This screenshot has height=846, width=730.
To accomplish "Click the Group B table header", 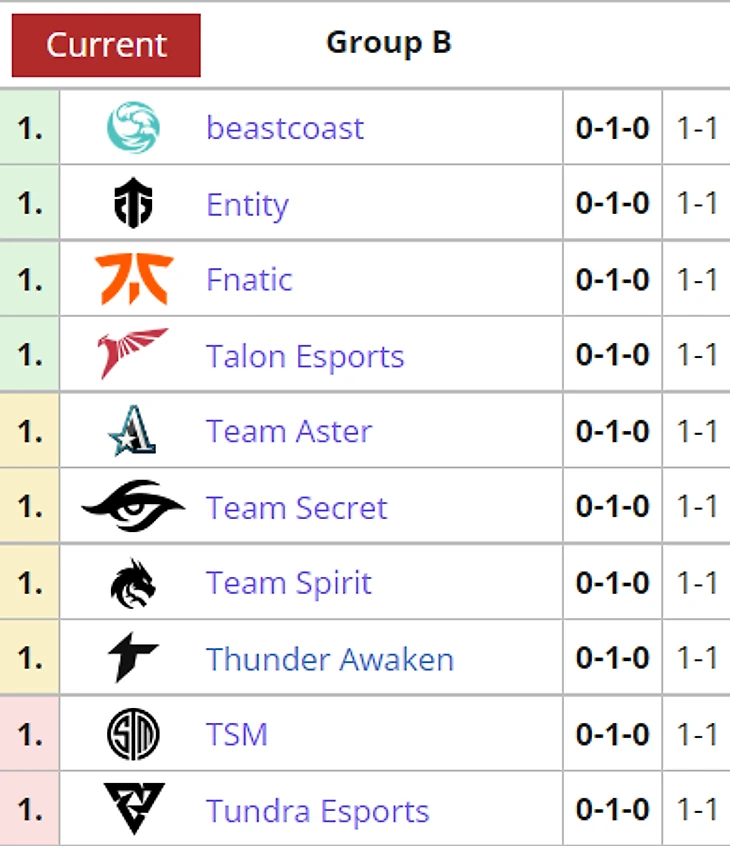I will coord(388,43).
